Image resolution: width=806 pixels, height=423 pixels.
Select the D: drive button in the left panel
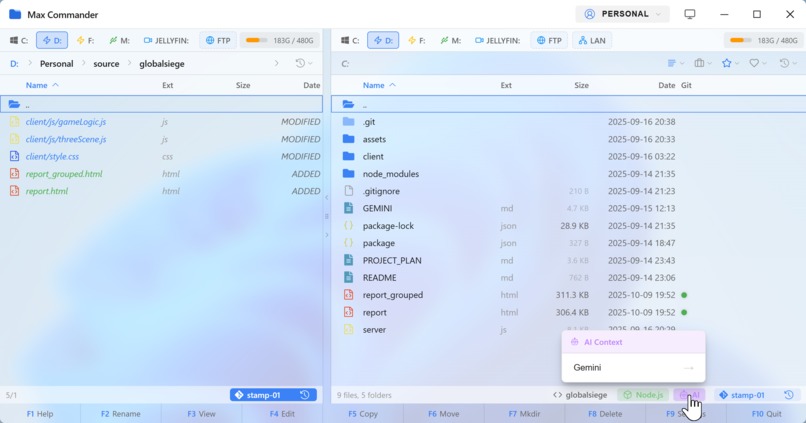[52, 41]
